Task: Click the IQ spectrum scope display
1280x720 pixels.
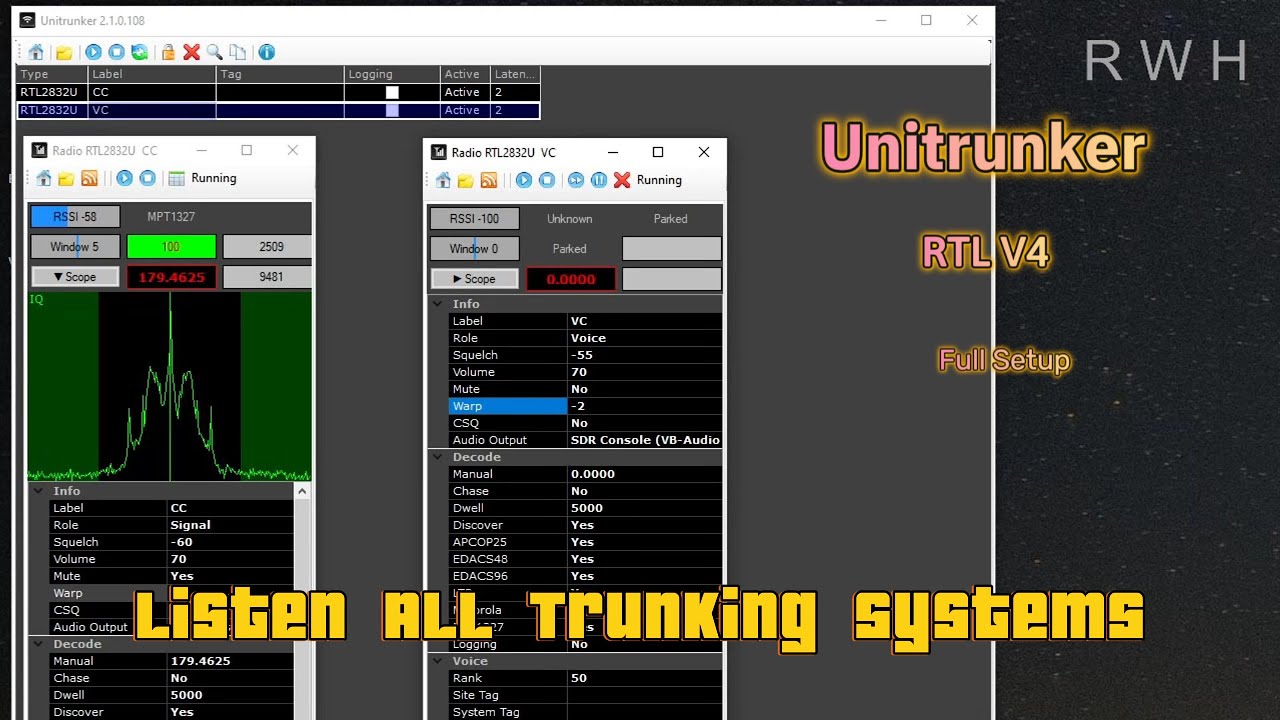Action: (x=170, y=386)
